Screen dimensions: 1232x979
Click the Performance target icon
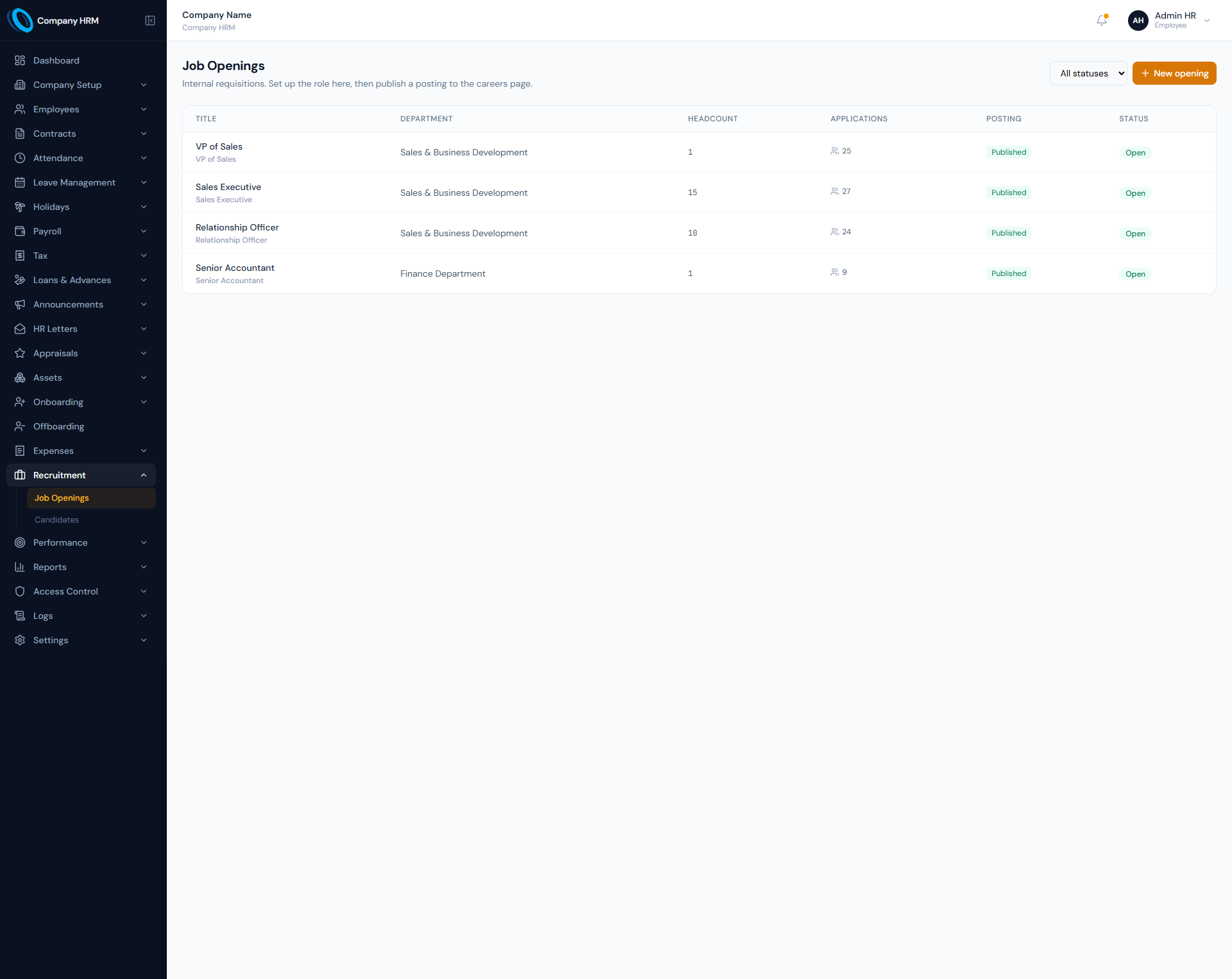click(x=20, y=542)
